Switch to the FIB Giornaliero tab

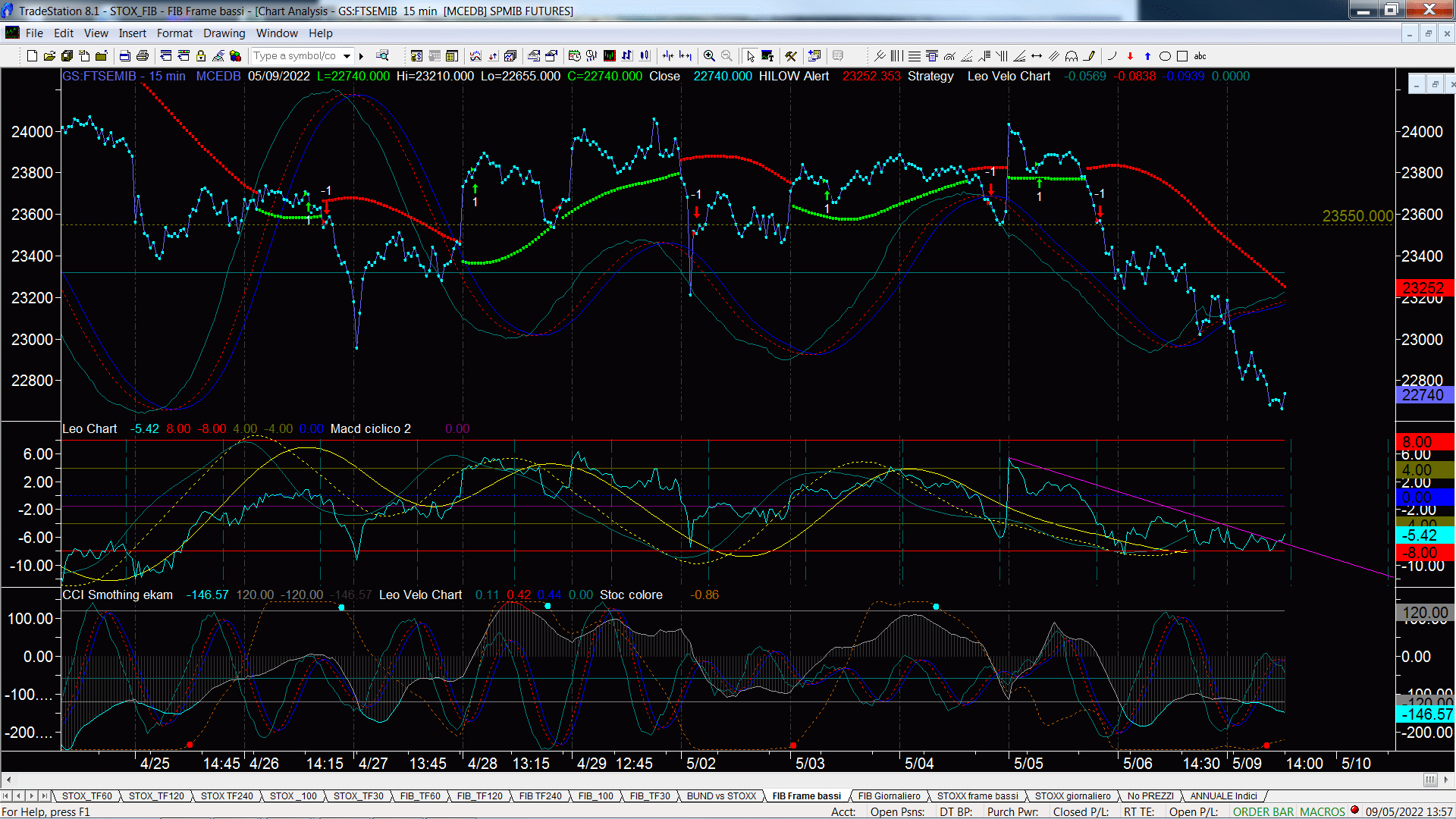pos(889,796)
